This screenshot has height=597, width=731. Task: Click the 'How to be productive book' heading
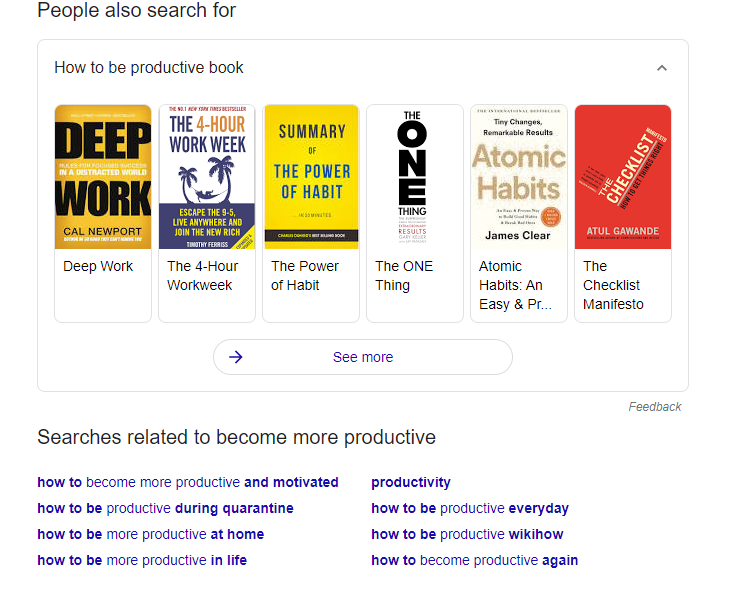coord(149,68)
